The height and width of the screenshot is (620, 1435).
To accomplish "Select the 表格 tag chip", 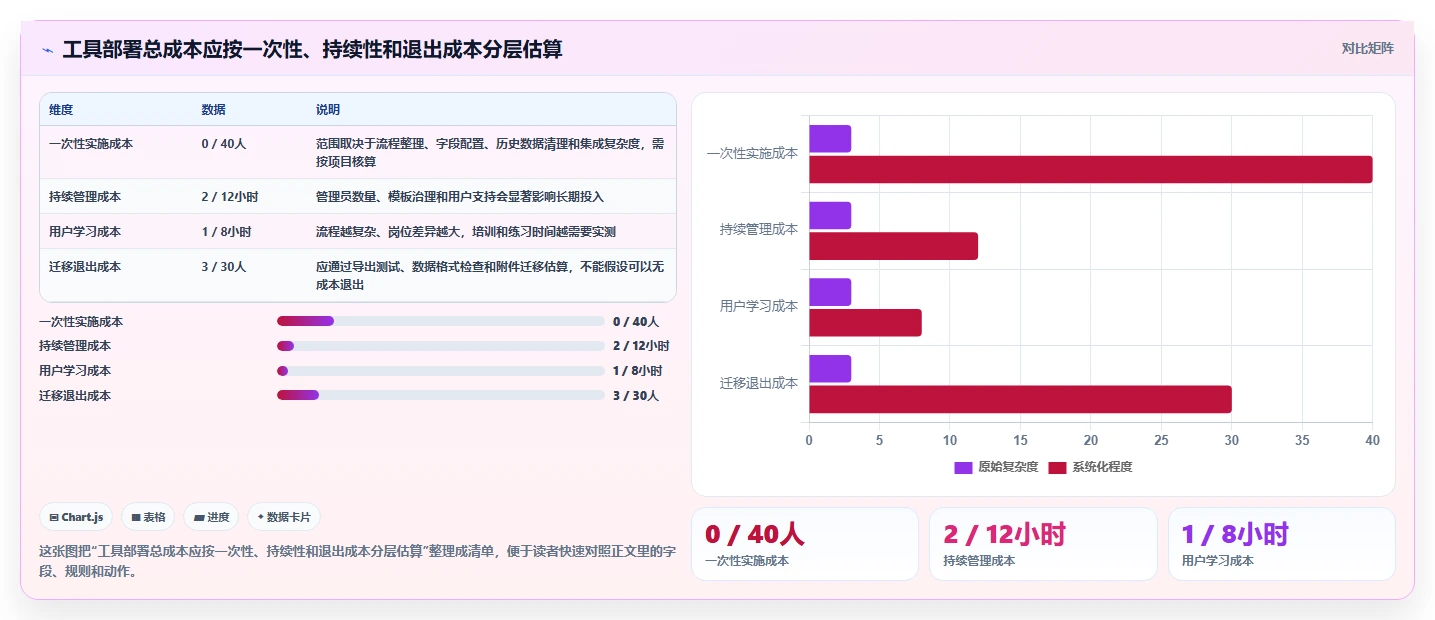I will click(148, 517).
